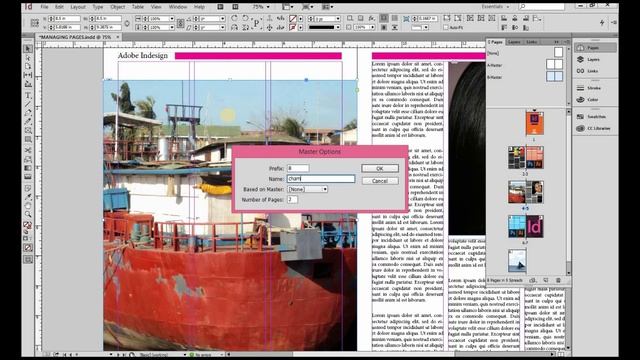The height and width of the screenshot is (360, 640).
Task: Click the fill/stroke swatch in toolbox
Action: click(x=27, y=226)
